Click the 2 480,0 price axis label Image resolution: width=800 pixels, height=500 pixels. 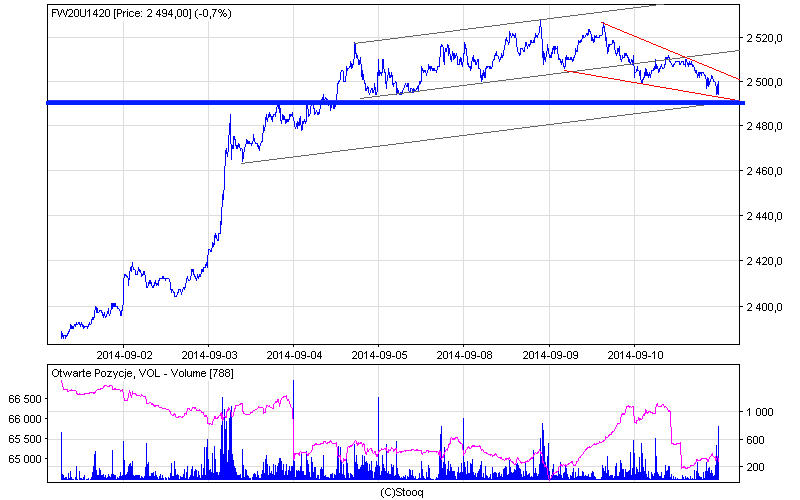[764, 127]
